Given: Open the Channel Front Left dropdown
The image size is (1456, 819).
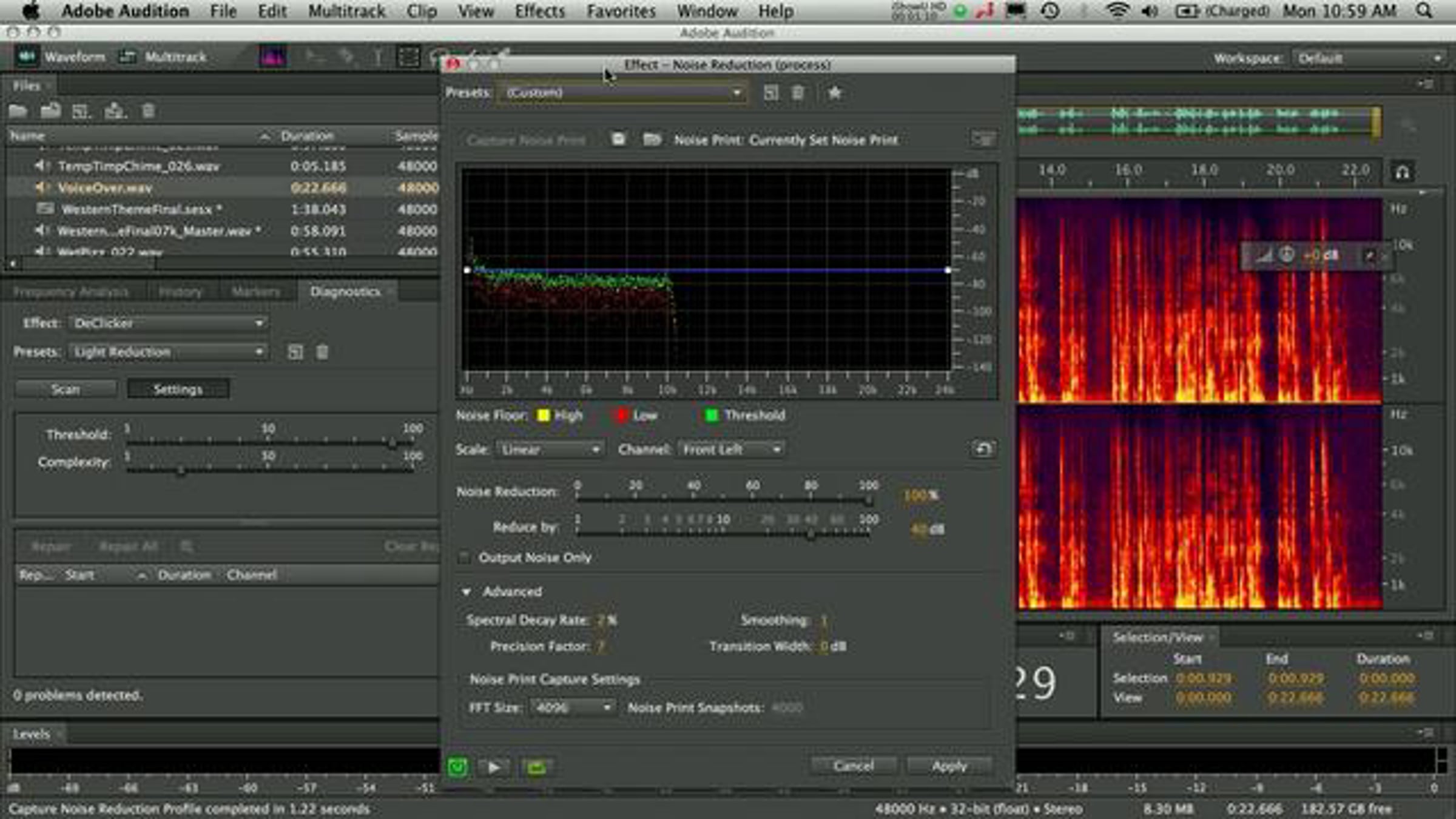Looking at the screenshot, I should 731,450.
